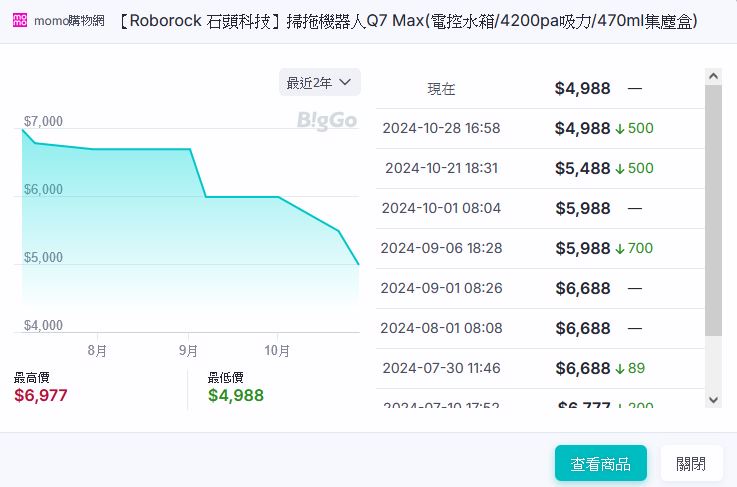Select the 2024-10-21 18:31 price row
This screenshot has height=487, width=737.
click(540, 168)
